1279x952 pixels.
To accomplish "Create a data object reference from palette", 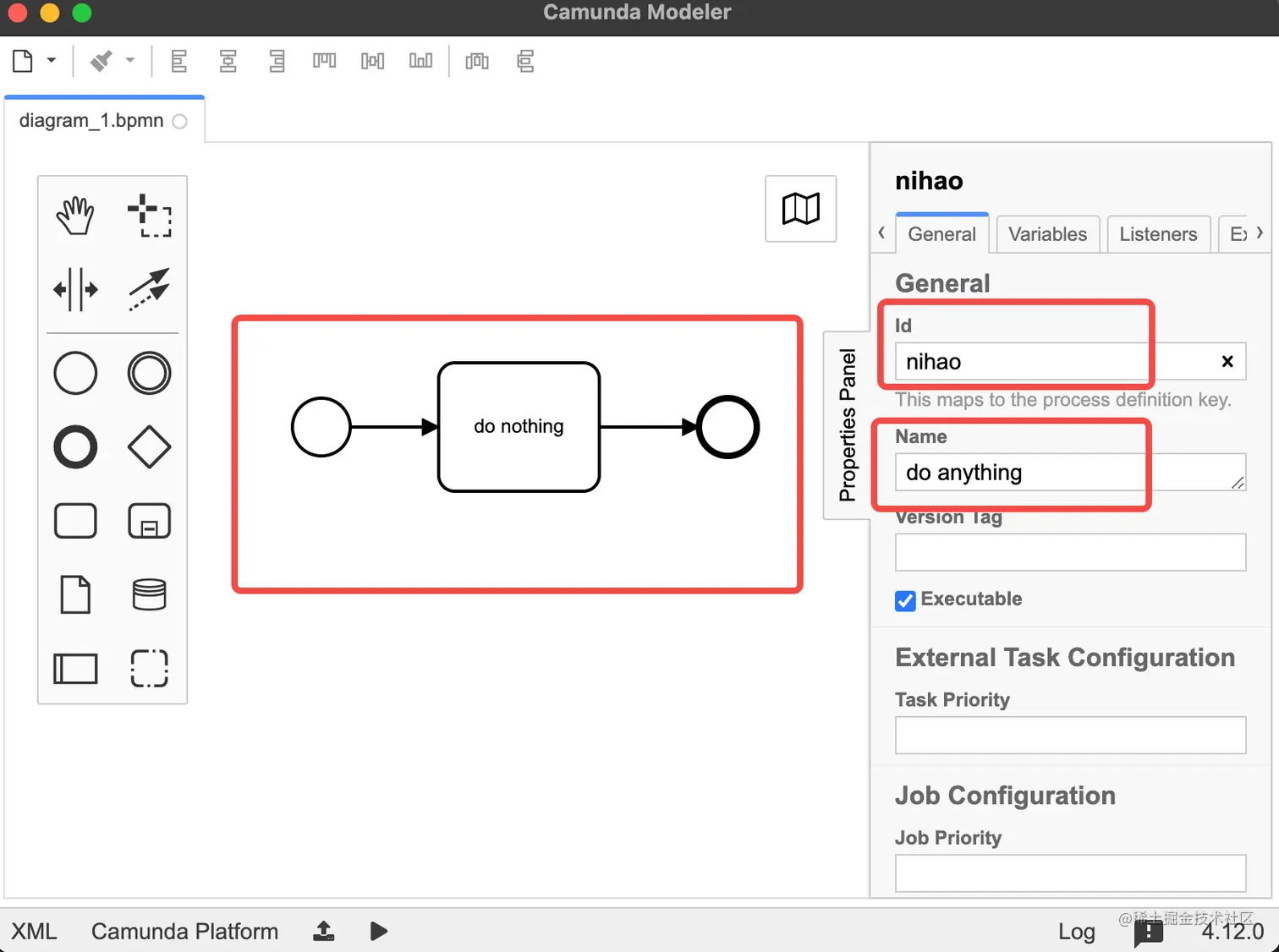I will 75,594.
